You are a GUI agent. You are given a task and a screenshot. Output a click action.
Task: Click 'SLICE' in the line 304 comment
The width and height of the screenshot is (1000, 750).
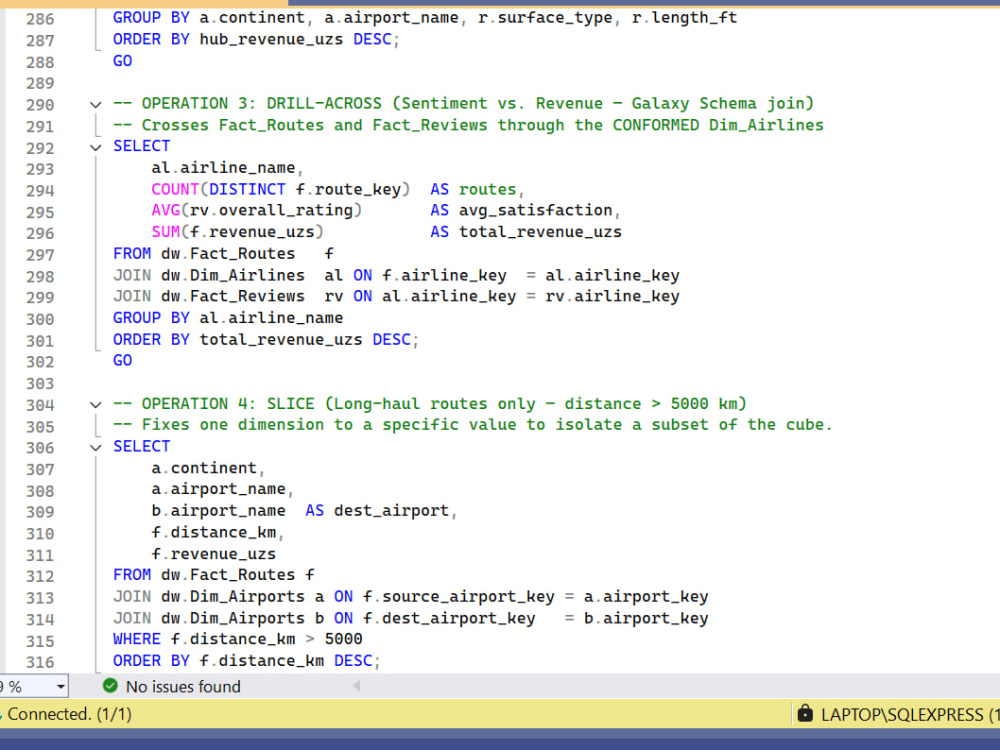pyautogui.click(x=290, y=404)
